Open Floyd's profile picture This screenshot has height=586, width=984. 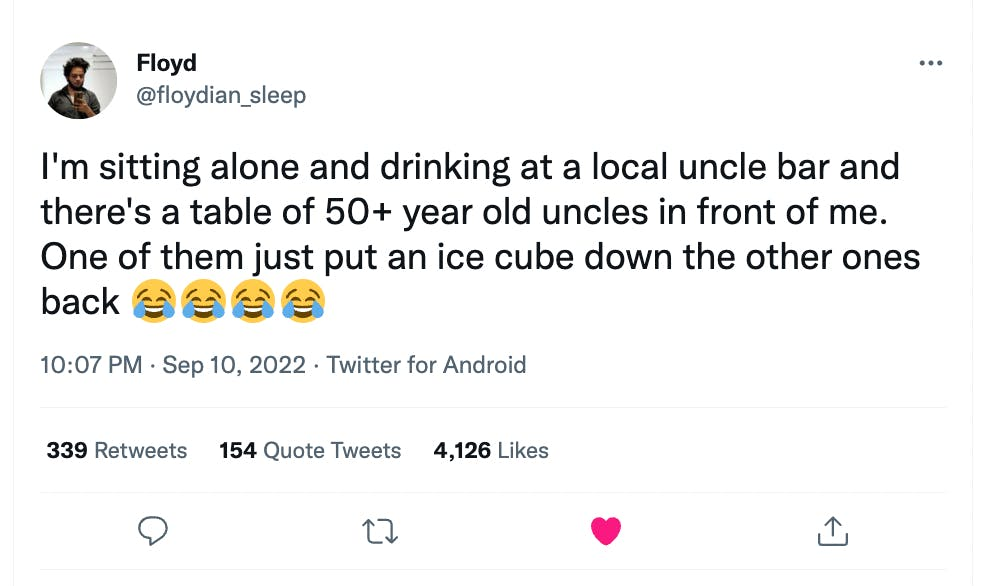[79, 81]
